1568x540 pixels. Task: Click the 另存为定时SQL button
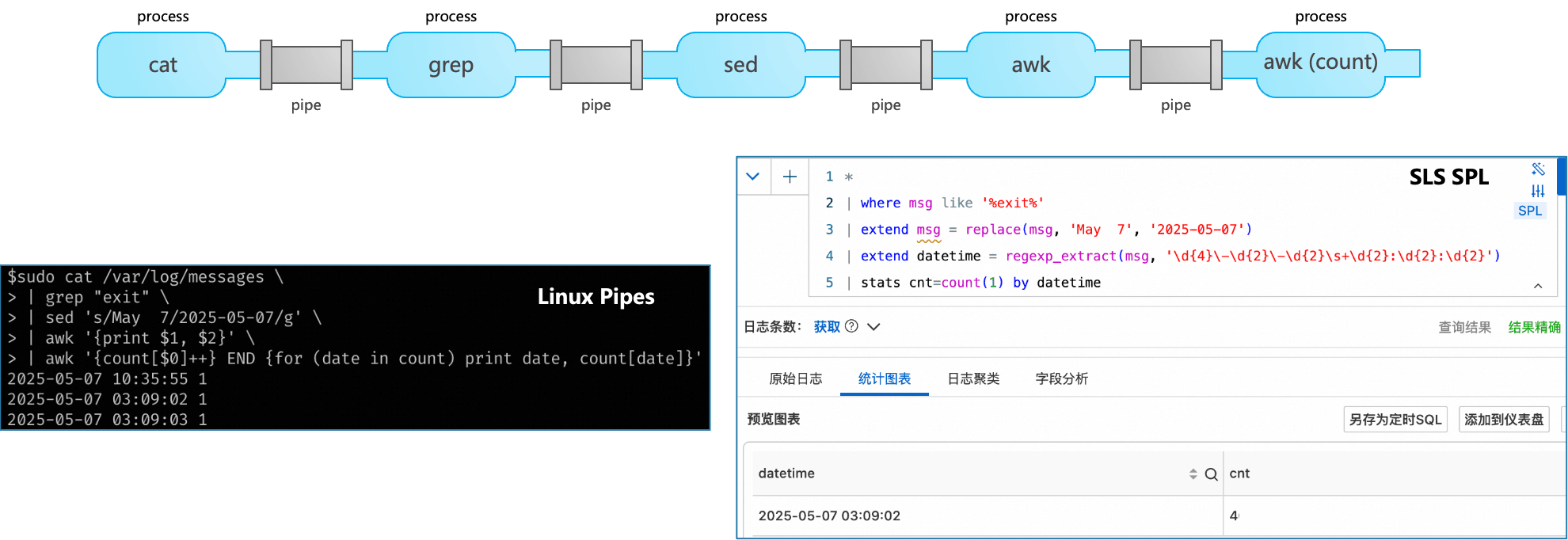pos(1395,419)
